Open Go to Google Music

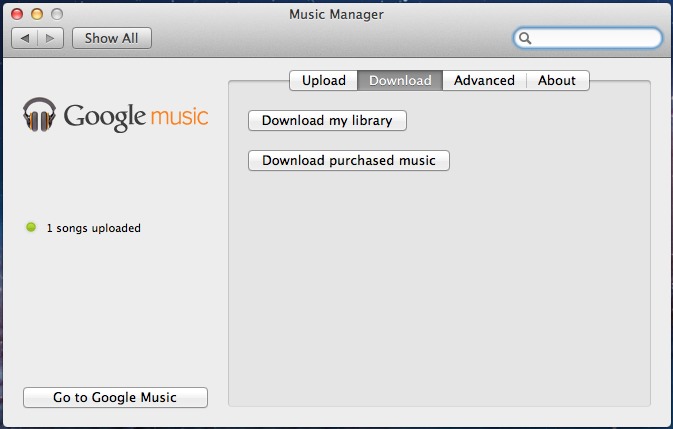tap(115, 397)
